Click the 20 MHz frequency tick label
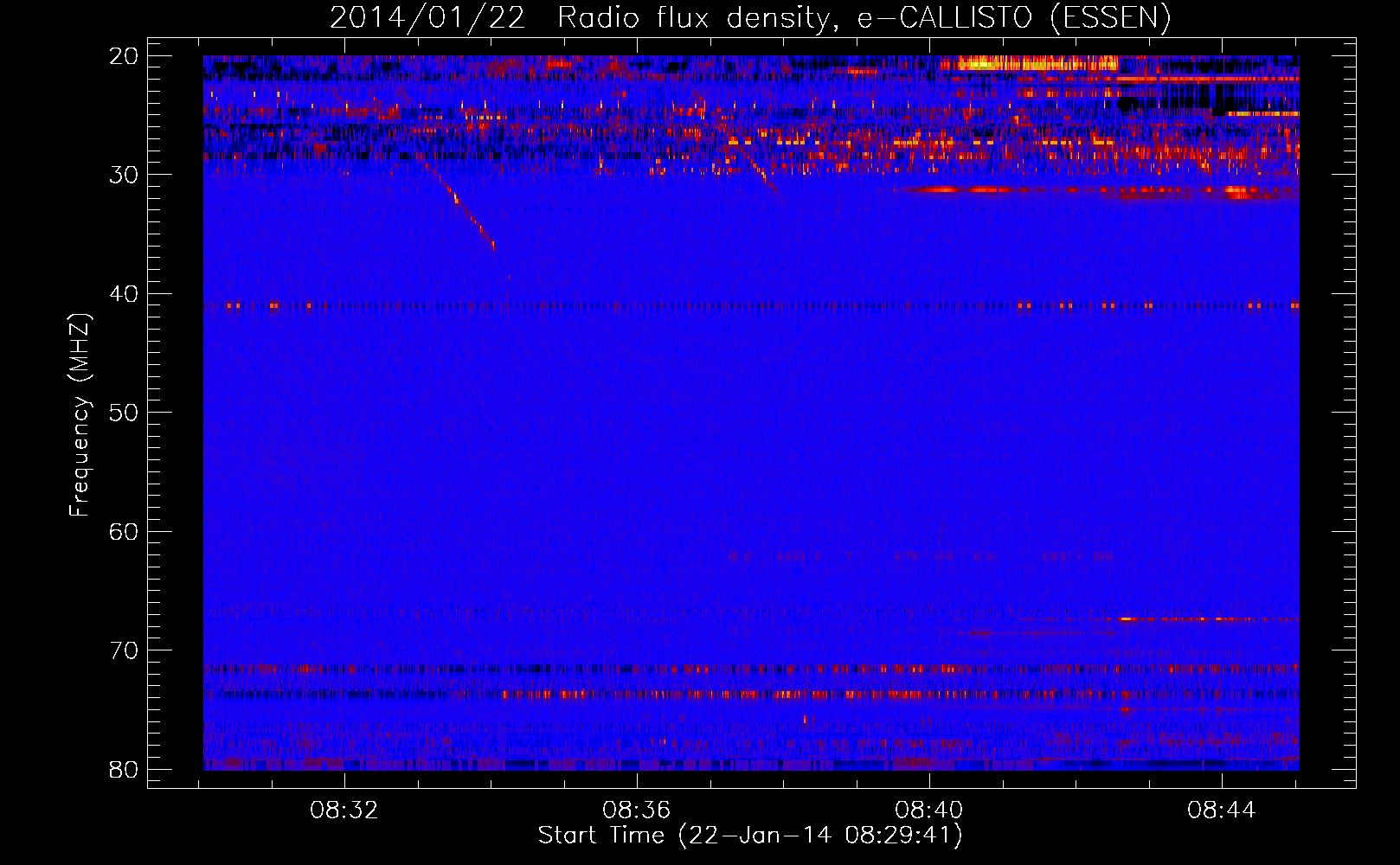This screenshot has height=865, width=1400. (x=124, y=56)
